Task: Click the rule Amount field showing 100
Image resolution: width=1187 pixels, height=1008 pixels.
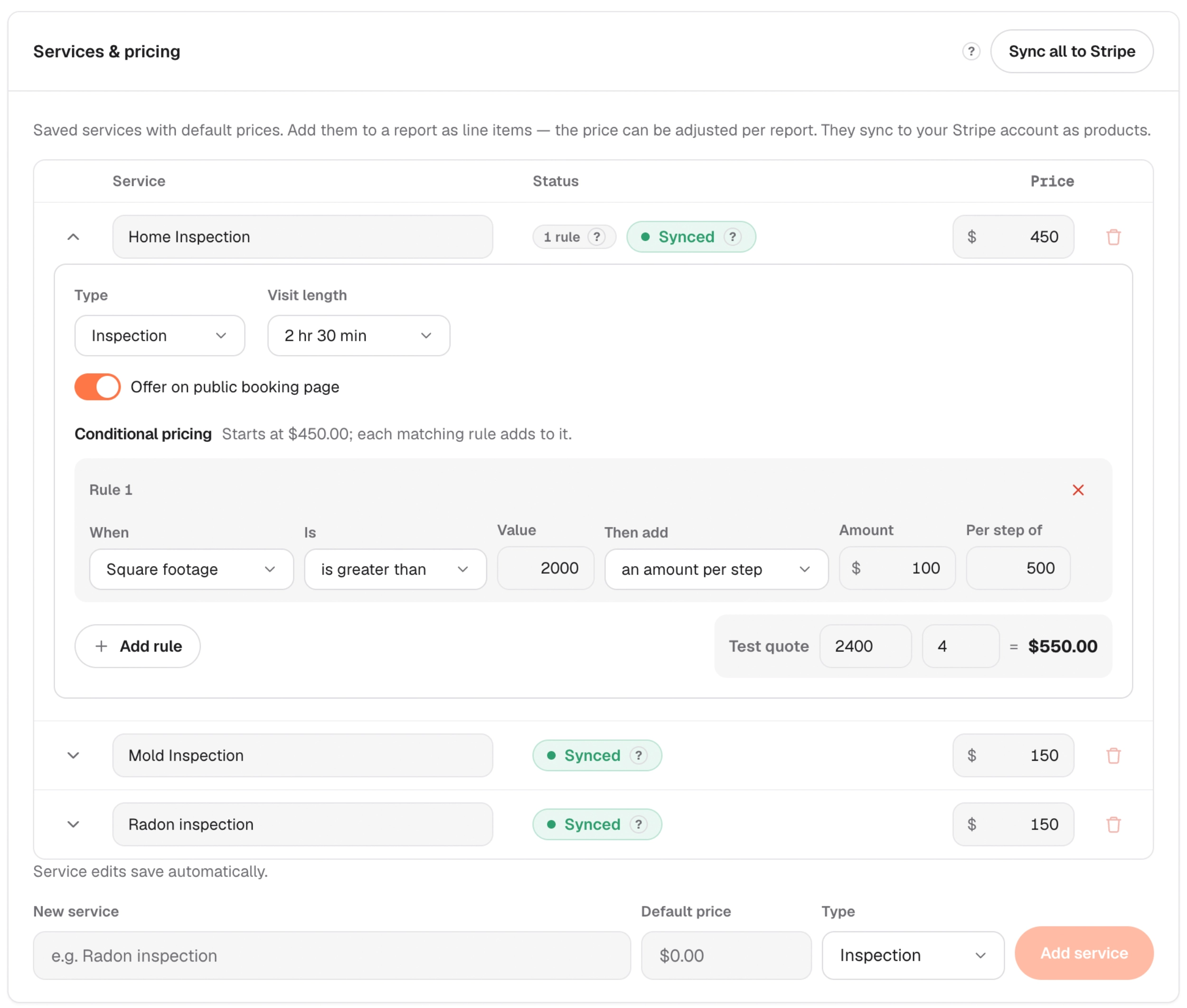Action: 896,568
